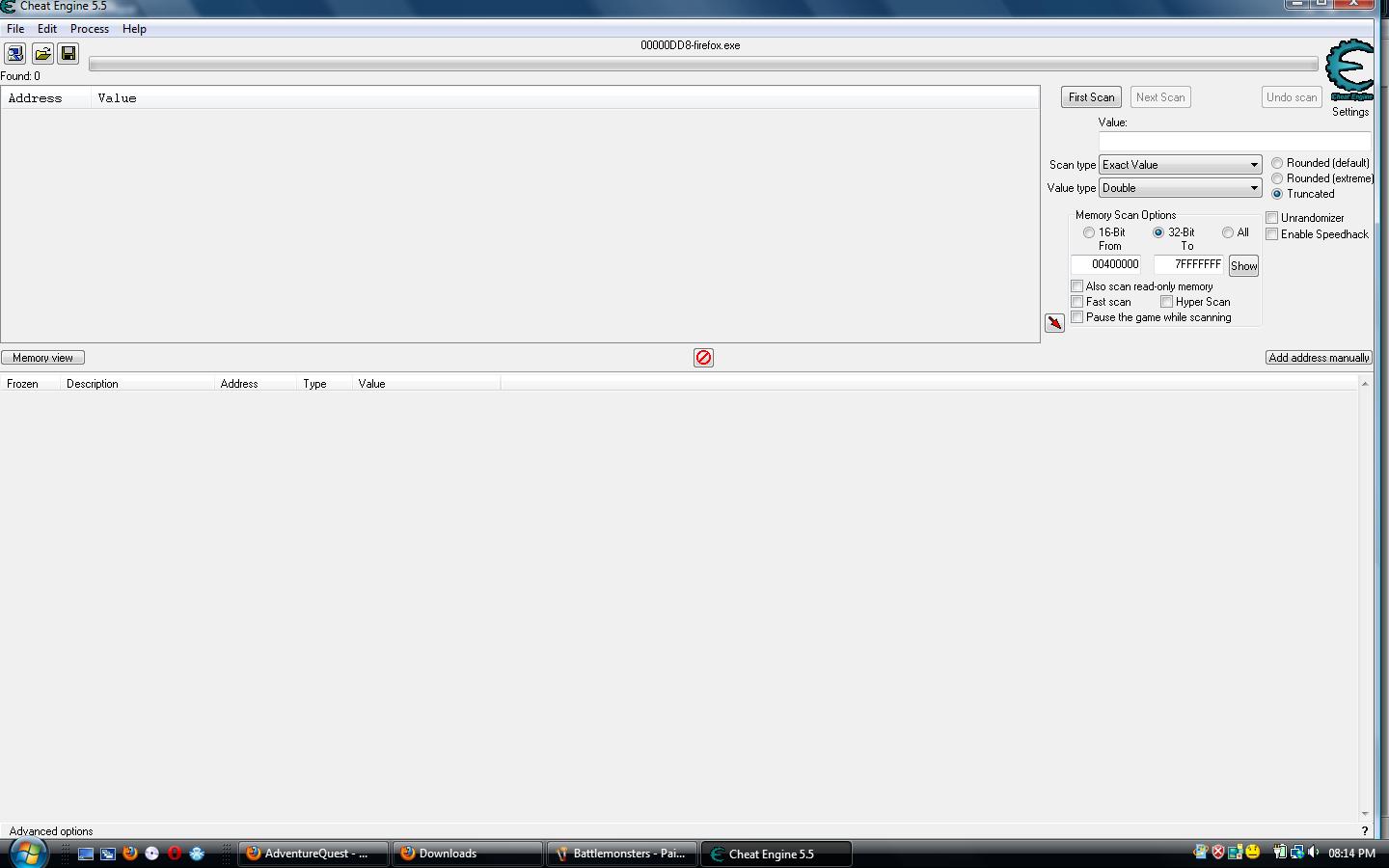Open the process list computer icon
The image size is (1389, 868).
tap(14, 53)
